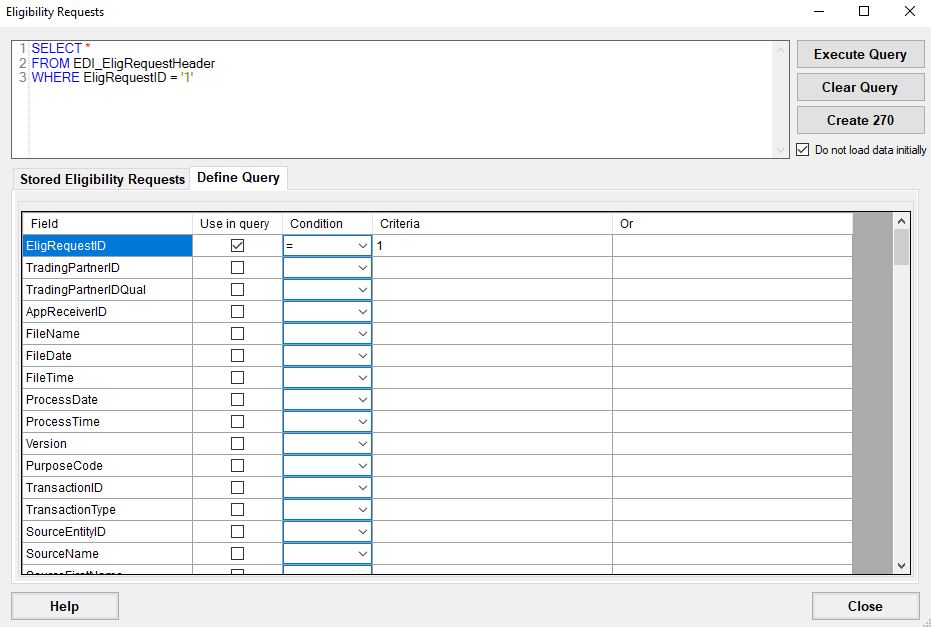Click the Criteria column header
This screenshot has height=627, width=931.
coord(492,224)
